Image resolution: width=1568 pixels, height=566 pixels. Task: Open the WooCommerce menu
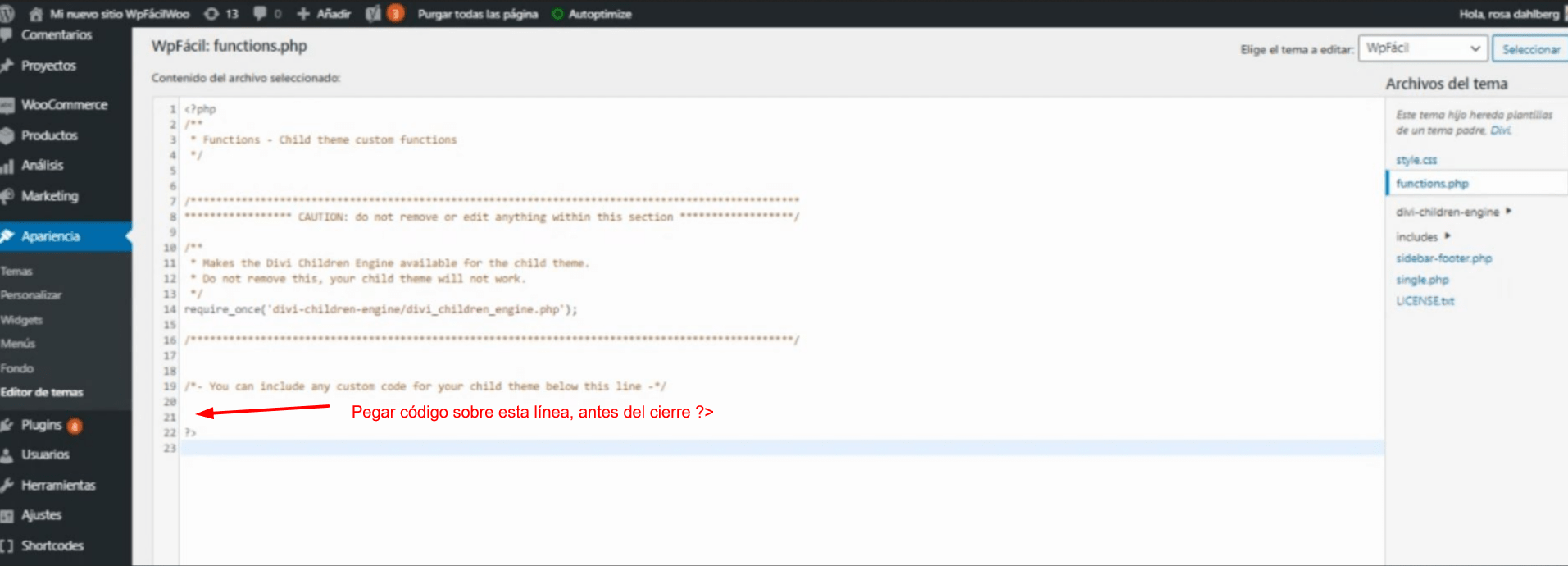pyautogui.click(x=64, y=105)
